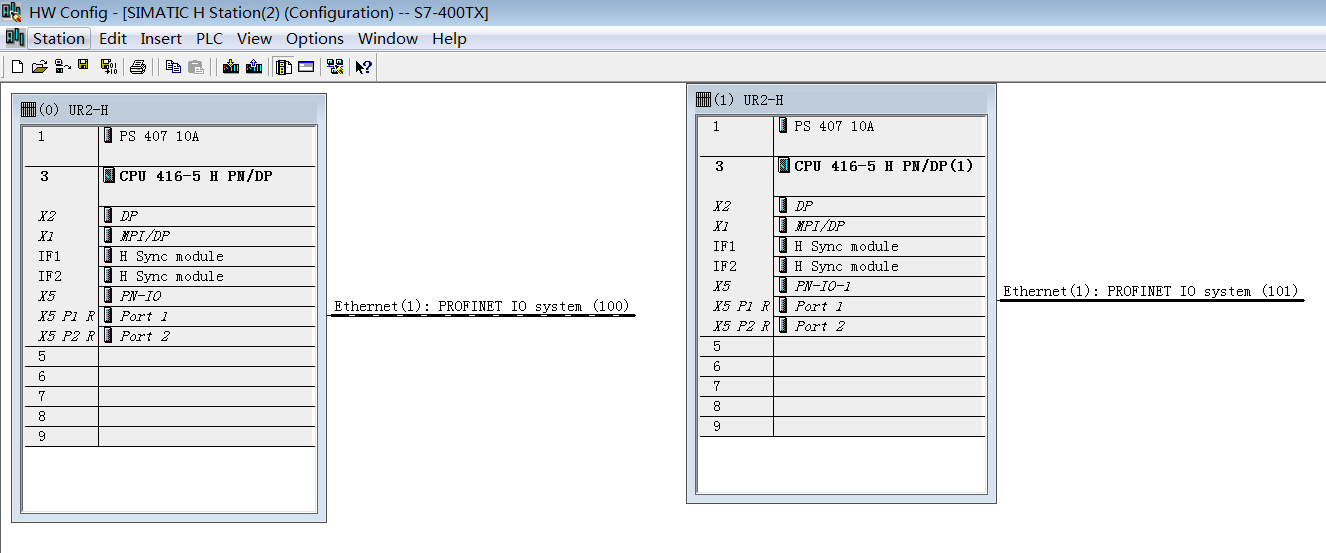Click HW Config icon left of Station menu

point(15,38)
